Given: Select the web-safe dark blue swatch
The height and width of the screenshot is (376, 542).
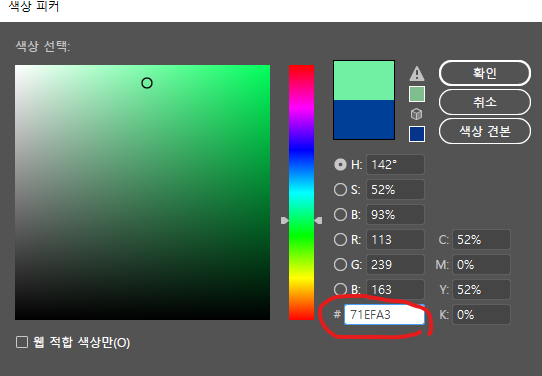Looking at the screenshot, I should [x=417, y=134].
